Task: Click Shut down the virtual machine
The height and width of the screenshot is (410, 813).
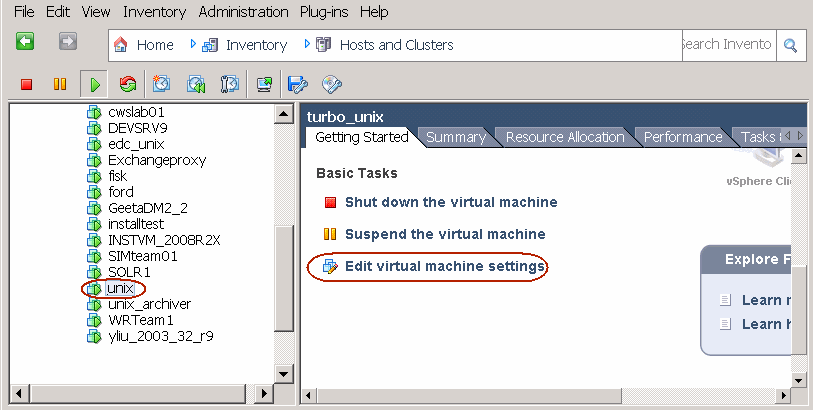Action: tap(450, 202)
